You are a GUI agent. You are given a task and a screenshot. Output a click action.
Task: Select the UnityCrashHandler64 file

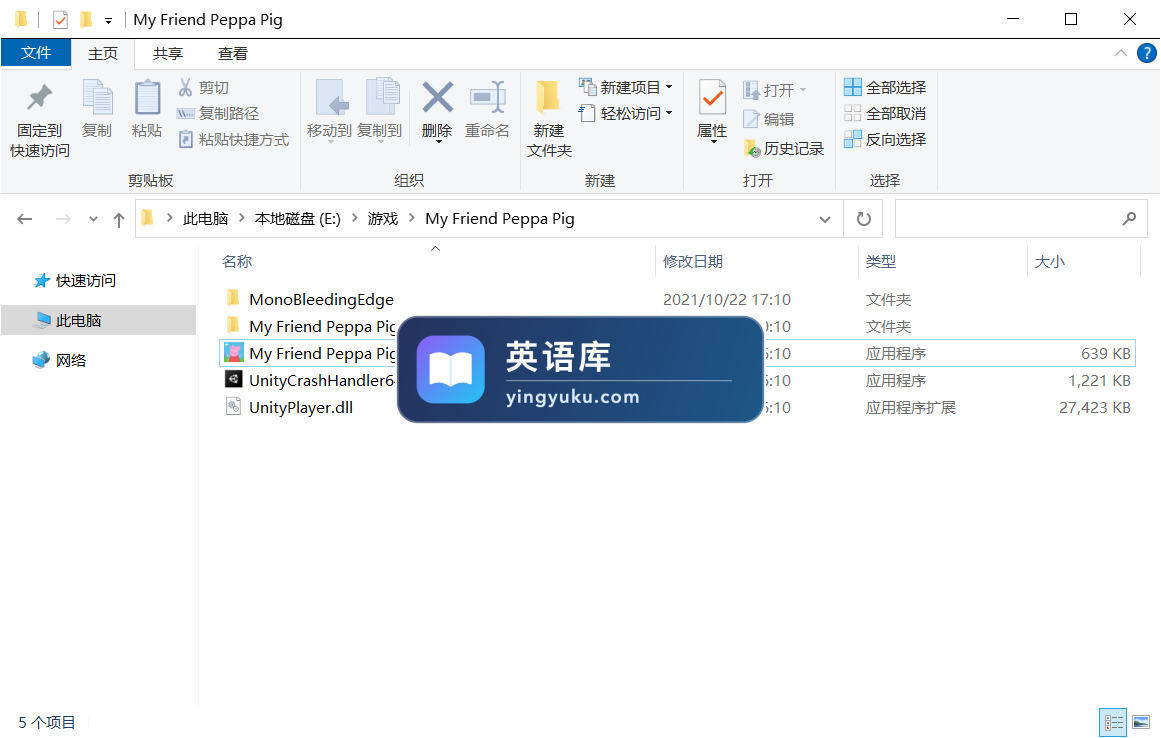click(322, 380)
